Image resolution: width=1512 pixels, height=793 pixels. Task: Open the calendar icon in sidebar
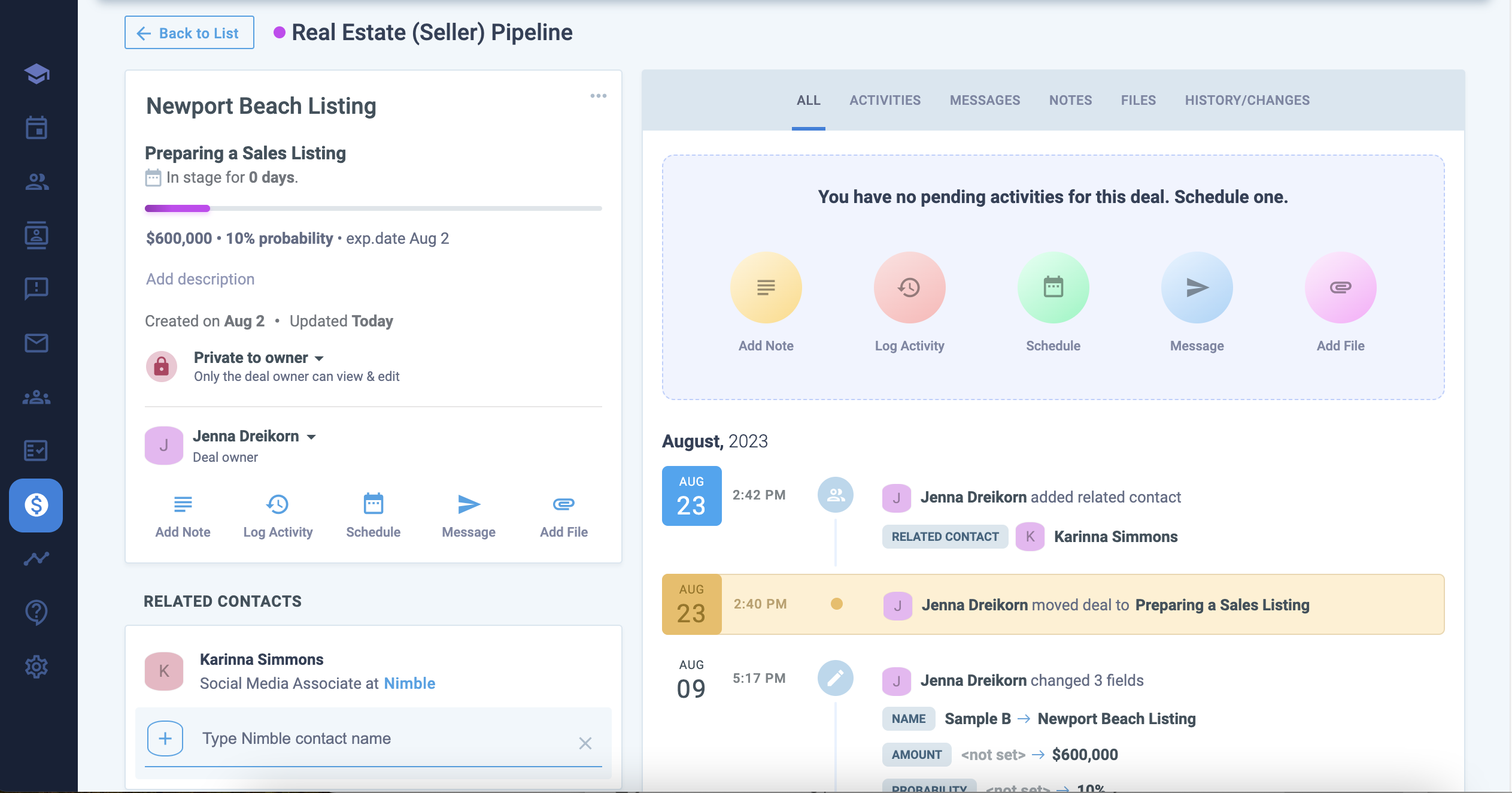coord(37,128)
